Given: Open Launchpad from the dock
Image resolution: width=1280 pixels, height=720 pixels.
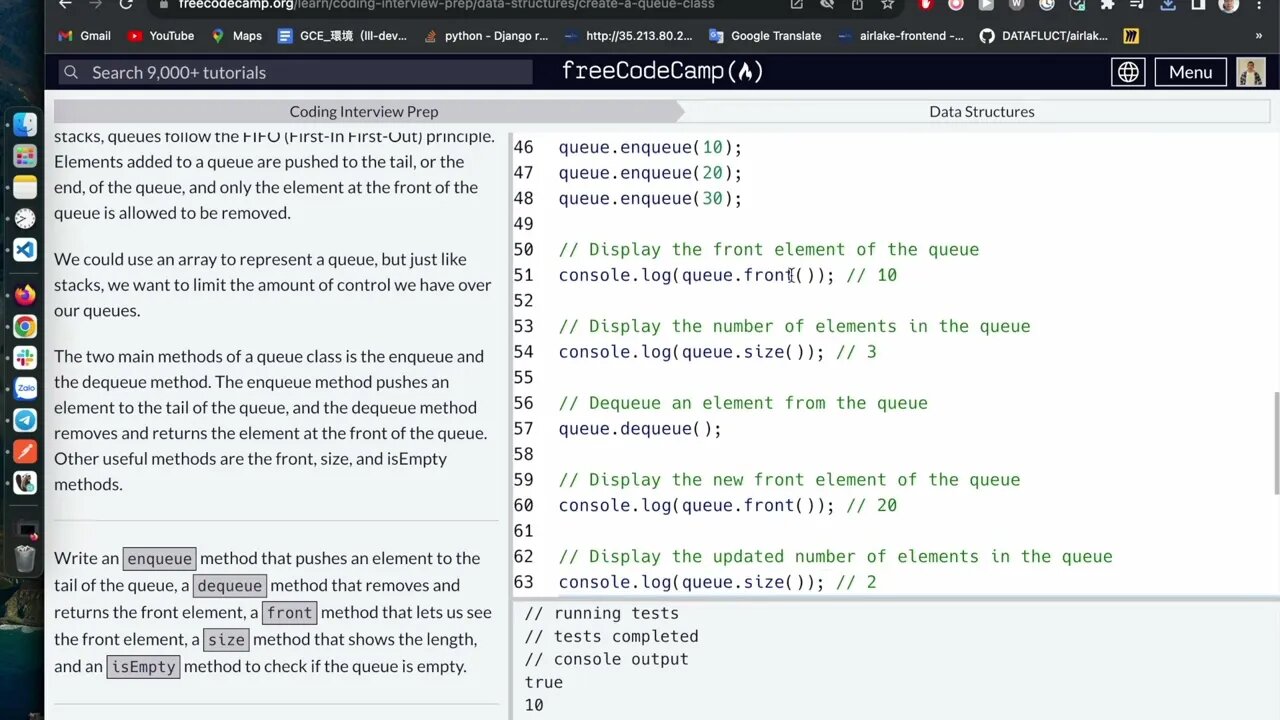Looking at the screenshot, I should tap(25, 157).
